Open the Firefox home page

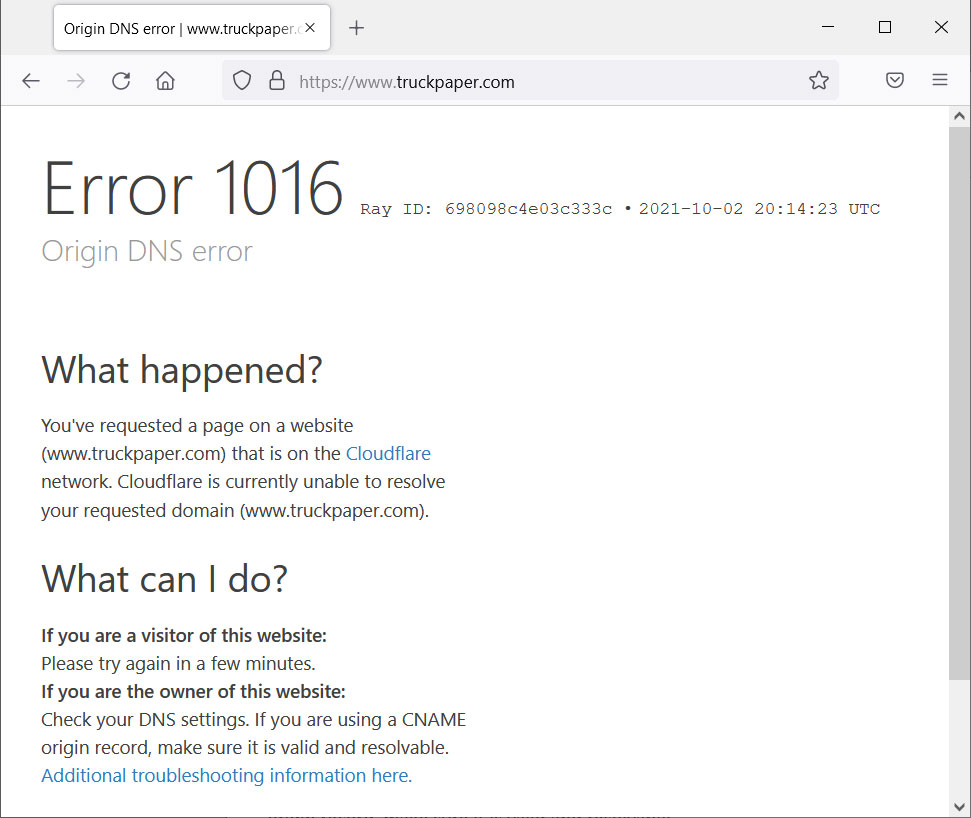pos(165,81)
